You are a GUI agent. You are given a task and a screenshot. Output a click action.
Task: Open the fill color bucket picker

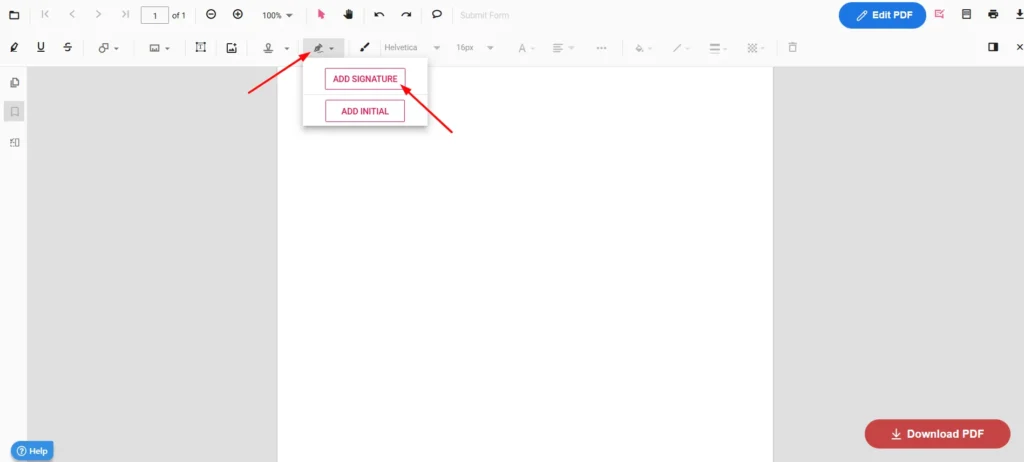click(643, 48)
